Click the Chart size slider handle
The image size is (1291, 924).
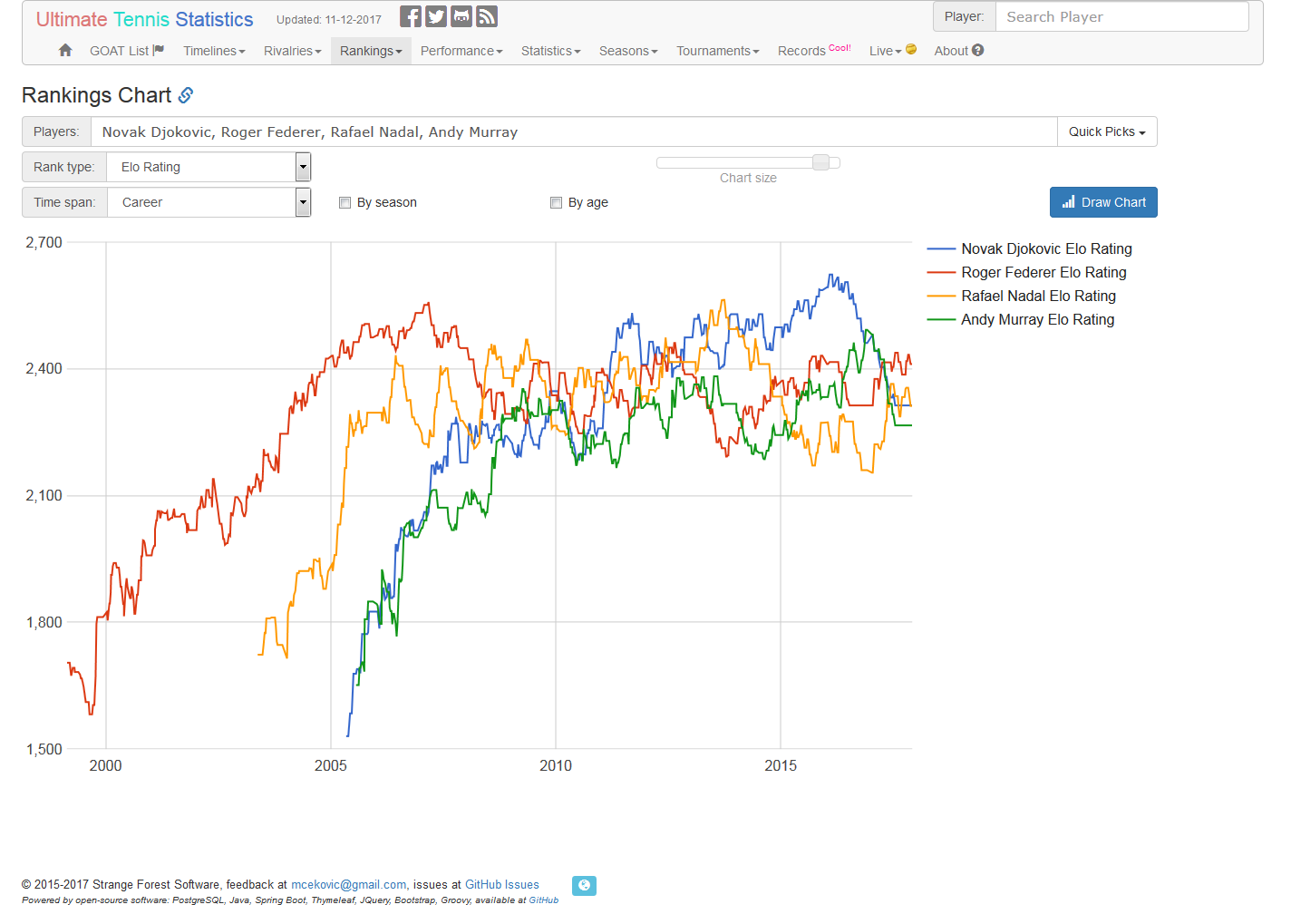(x=820, y=162)
